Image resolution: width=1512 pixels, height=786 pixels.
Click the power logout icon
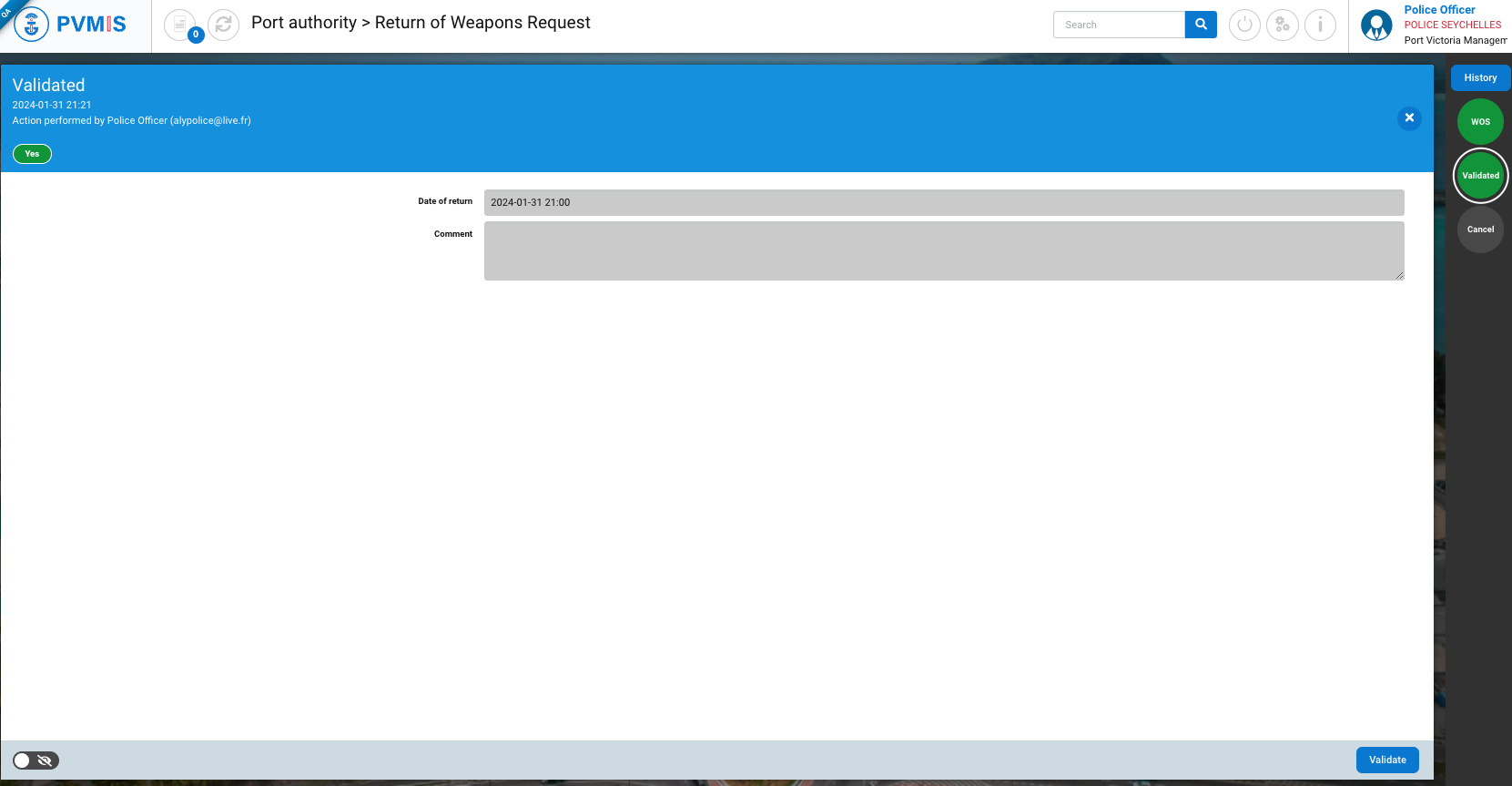pyautogui.click(x=1244, y=25)
